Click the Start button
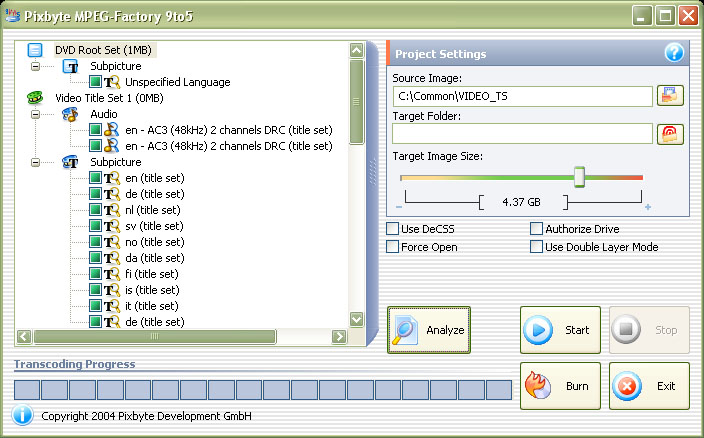 tap(560, 330)
